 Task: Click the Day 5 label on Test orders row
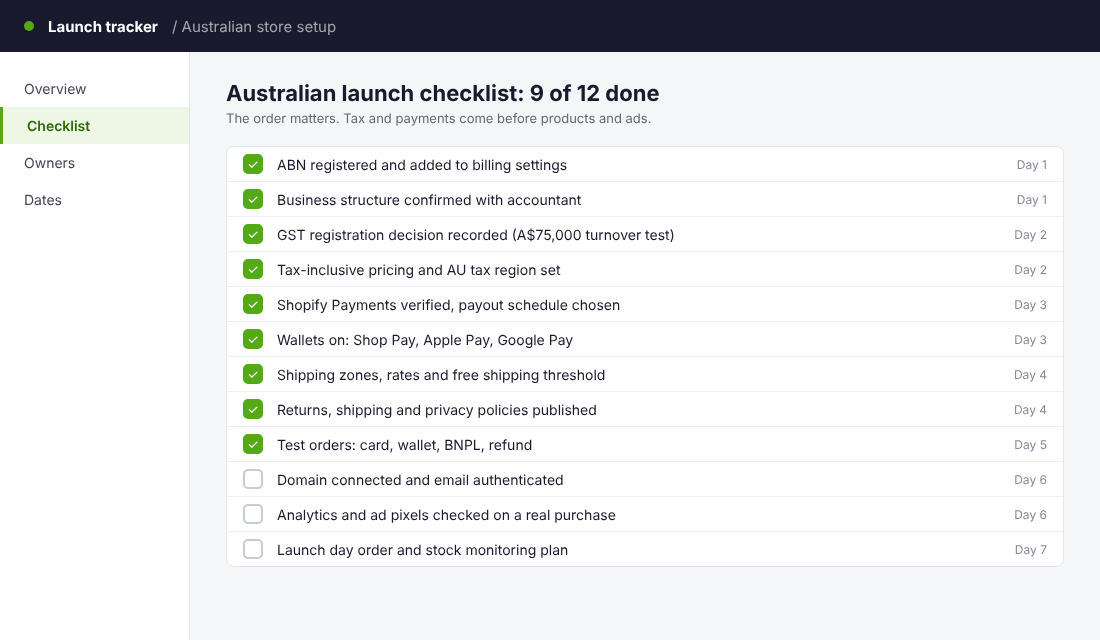coord(1030,445)
